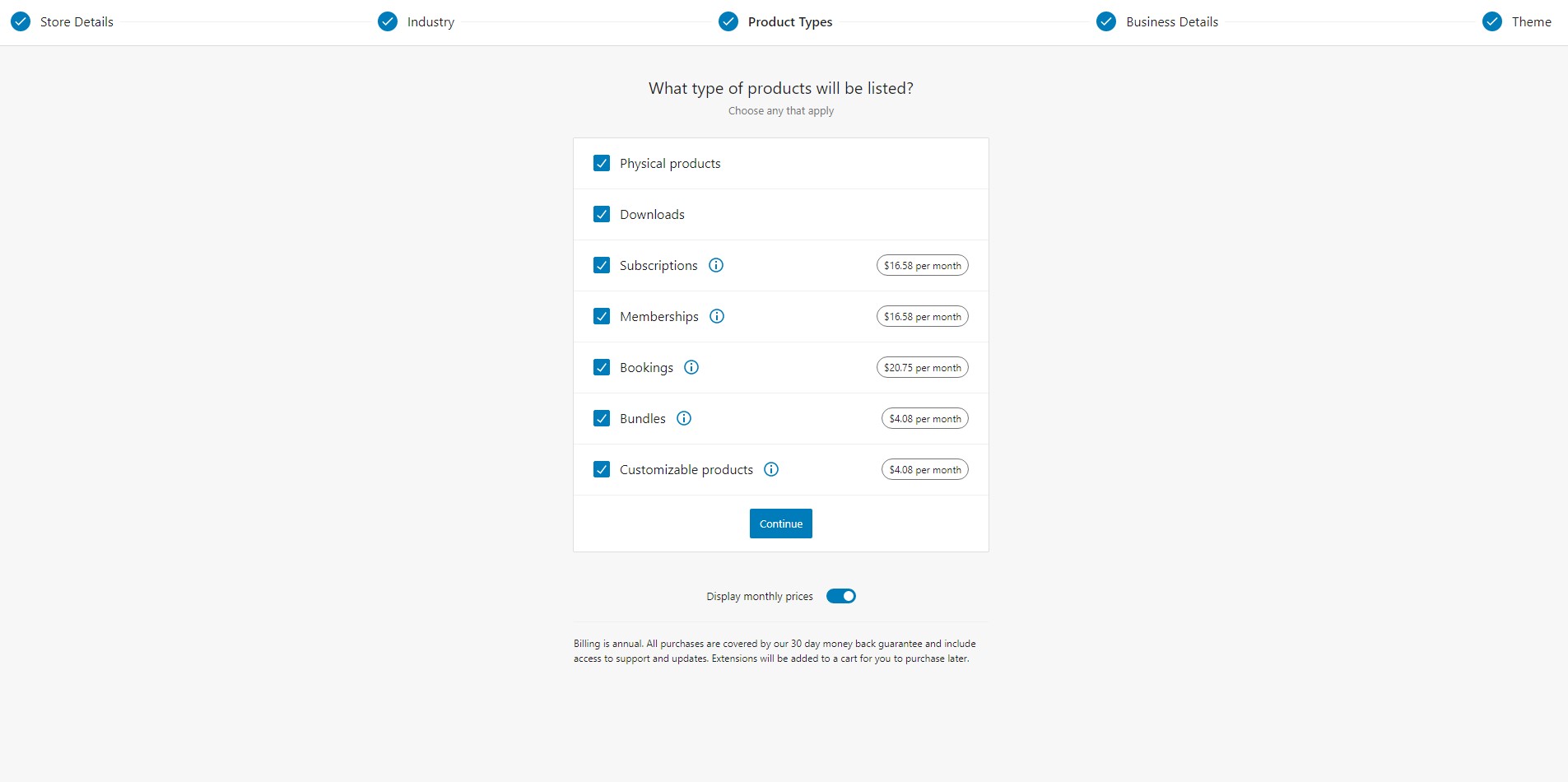Image resolution: width=1568 pixels, height=782 pixels.
Task: Uncheck the Downloads checkbox
Action: point(603,214)
